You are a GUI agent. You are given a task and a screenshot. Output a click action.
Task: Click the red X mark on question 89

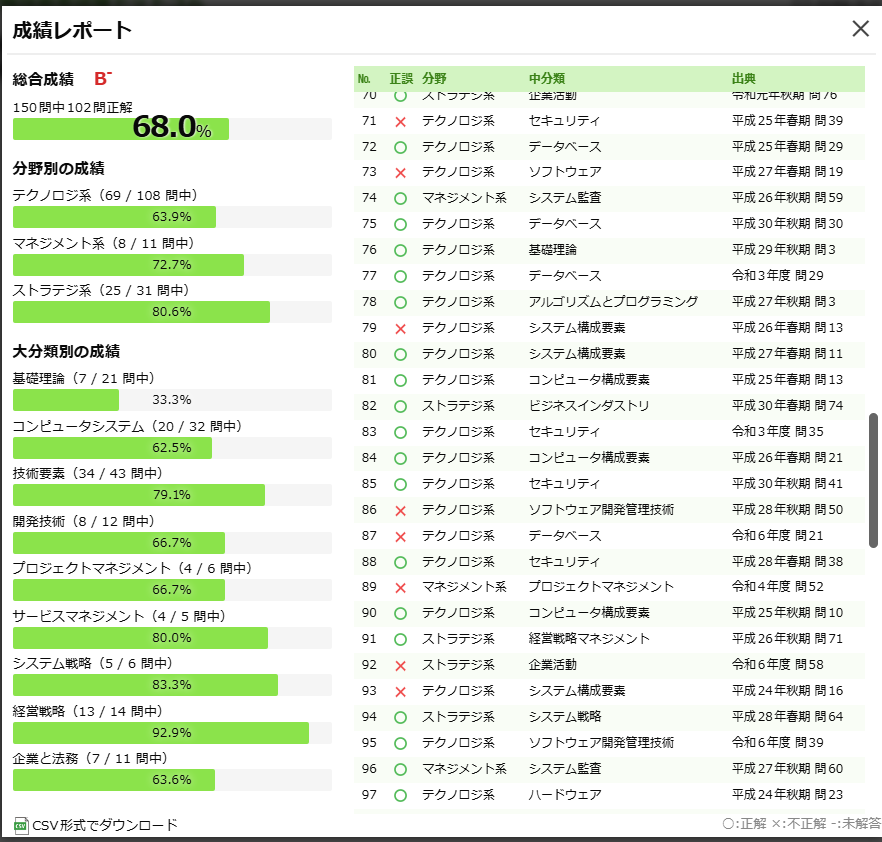[400, 588]
